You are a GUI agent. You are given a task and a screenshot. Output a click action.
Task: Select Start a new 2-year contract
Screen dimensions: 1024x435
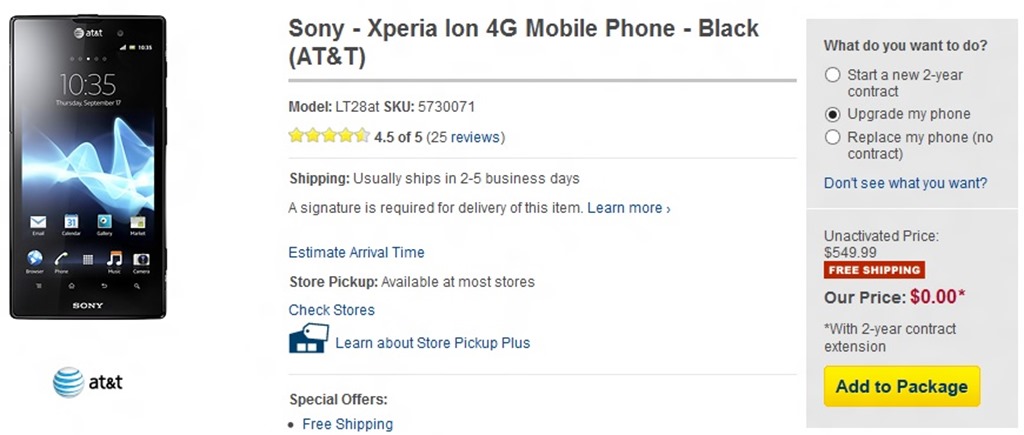tap(832, 75)
